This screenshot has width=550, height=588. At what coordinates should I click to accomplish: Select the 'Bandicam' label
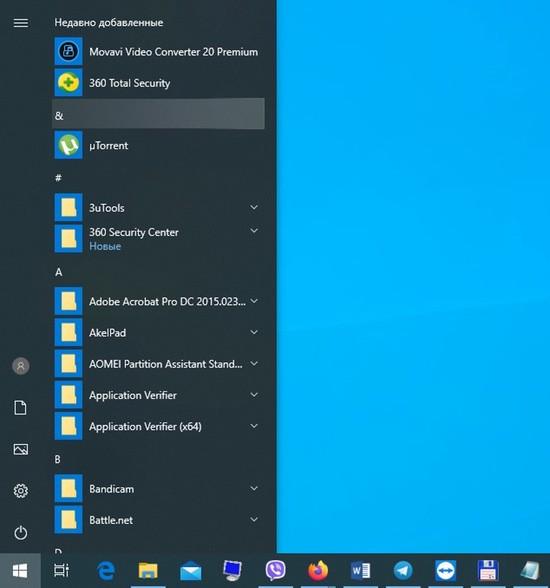[x=111, y=489]
